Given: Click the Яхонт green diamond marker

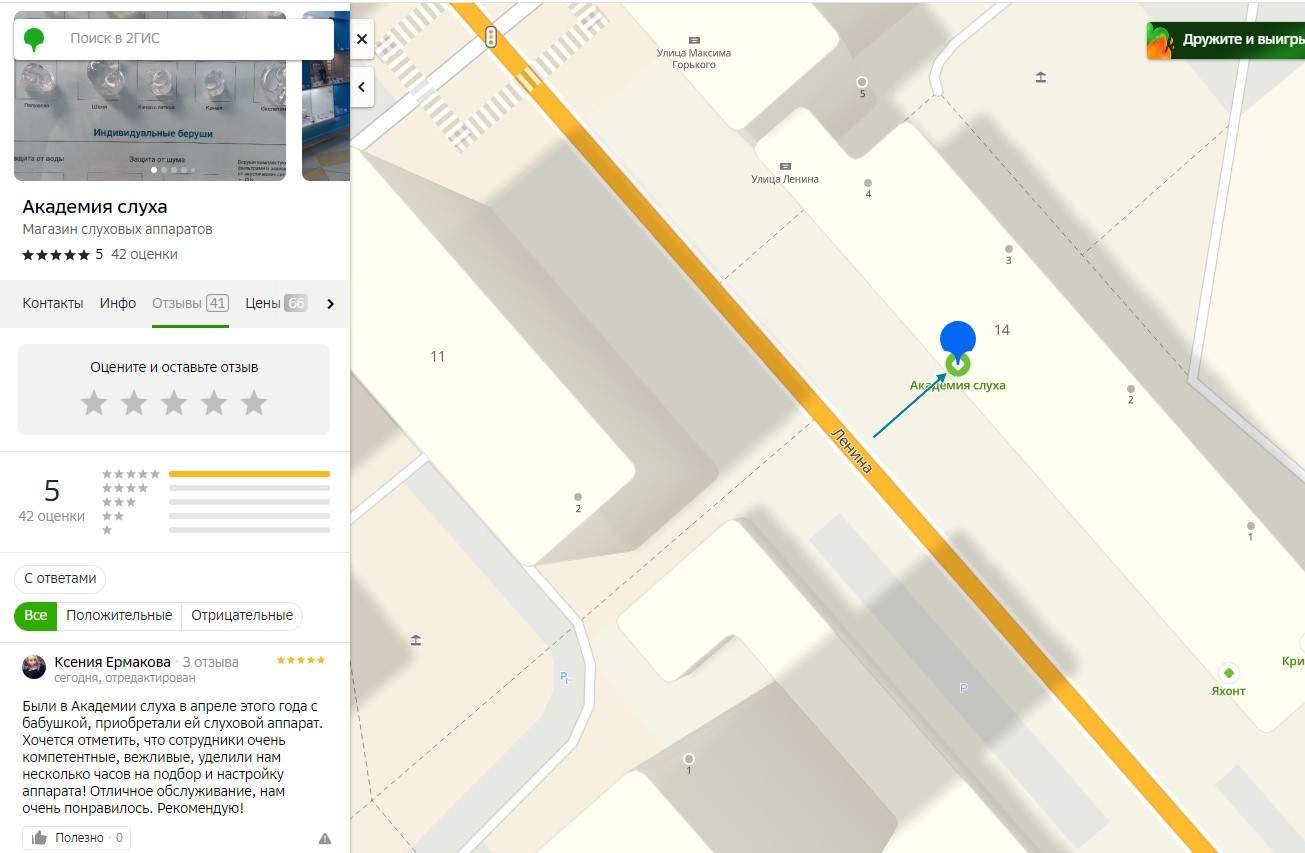Looking at the screenshot, I should [x=1228, y=672].
